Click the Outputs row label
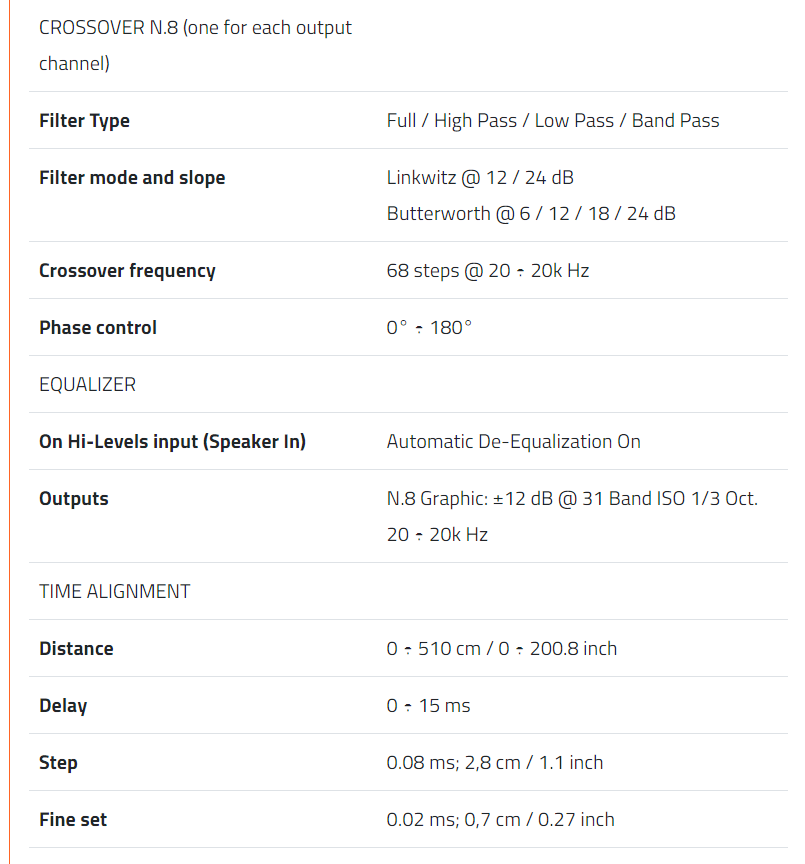 [74, 499]
